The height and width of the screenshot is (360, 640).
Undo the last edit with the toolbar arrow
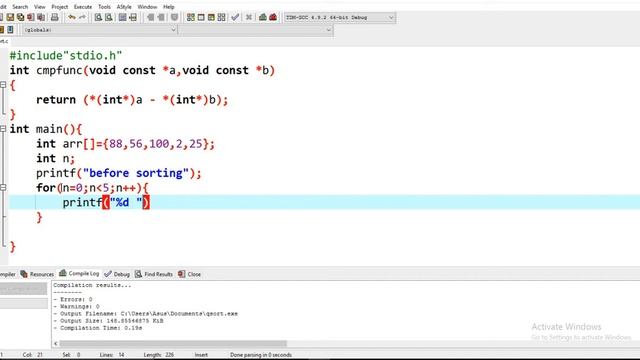[x=72, y=17]
